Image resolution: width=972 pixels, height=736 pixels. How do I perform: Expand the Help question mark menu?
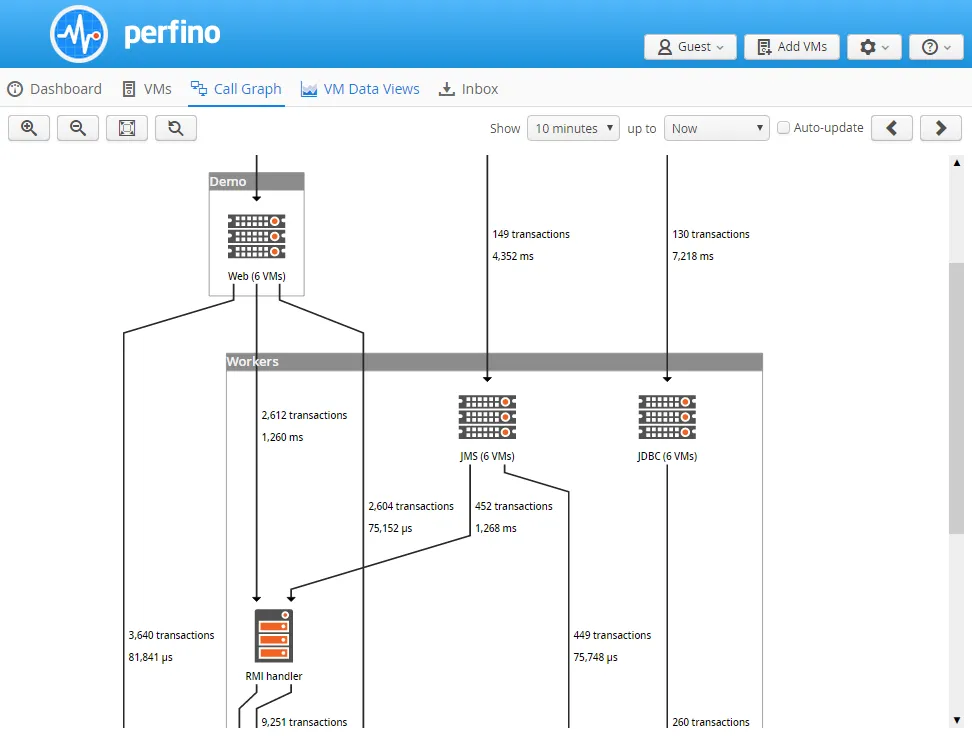[x=936, y=47]
